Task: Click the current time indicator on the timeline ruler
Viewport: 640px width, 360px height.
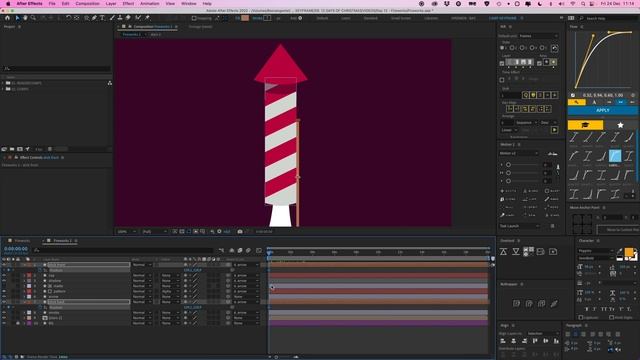Action: click(269, 253)
